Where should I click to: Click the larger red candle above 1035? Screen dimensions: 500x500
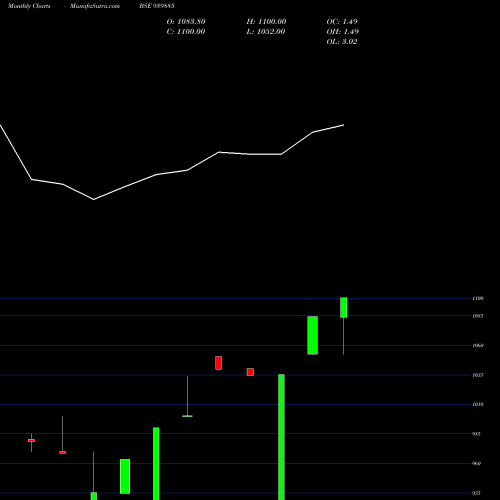pyautogui.click(x=218, y=363)
